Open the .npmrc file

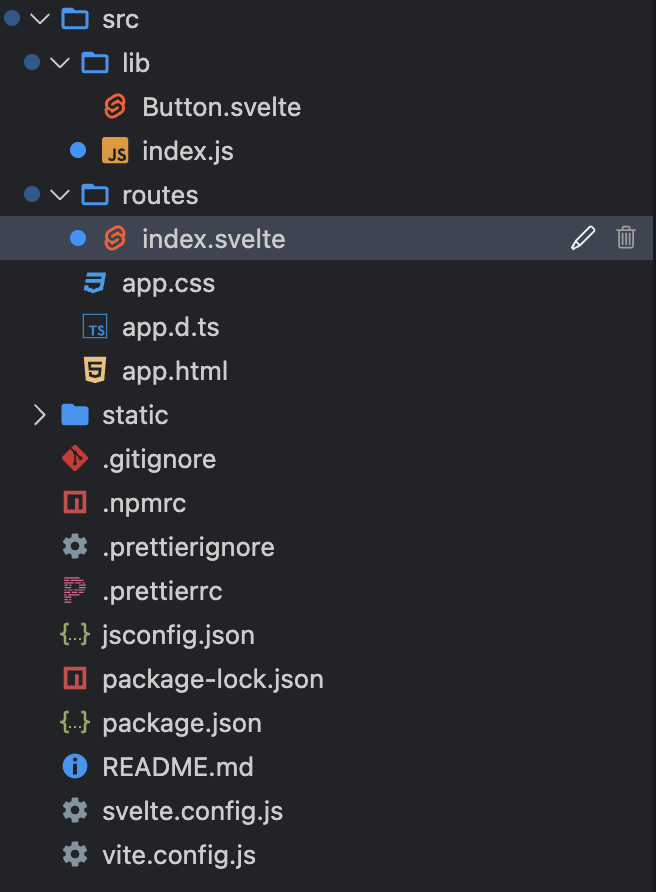(x=145, y=504)
